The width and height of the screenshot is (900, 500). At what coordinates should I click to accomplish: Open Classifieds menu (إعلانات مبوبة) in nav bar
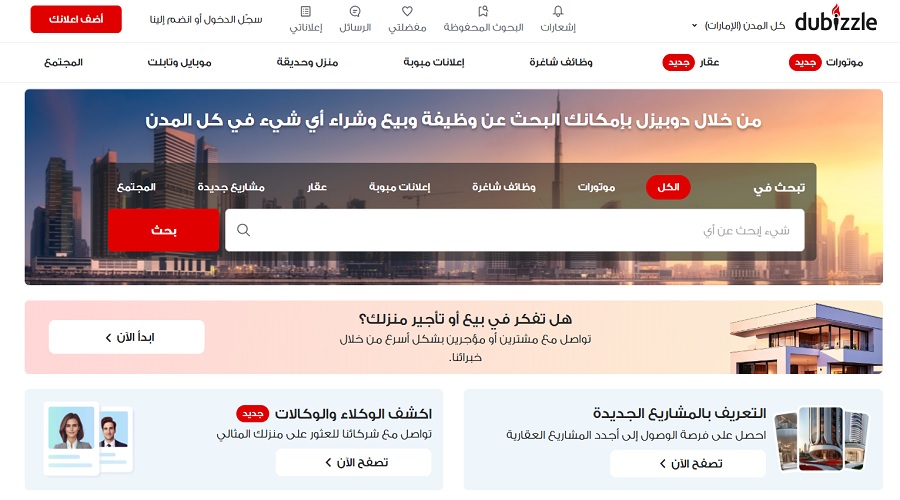click(x=433, y=62)
